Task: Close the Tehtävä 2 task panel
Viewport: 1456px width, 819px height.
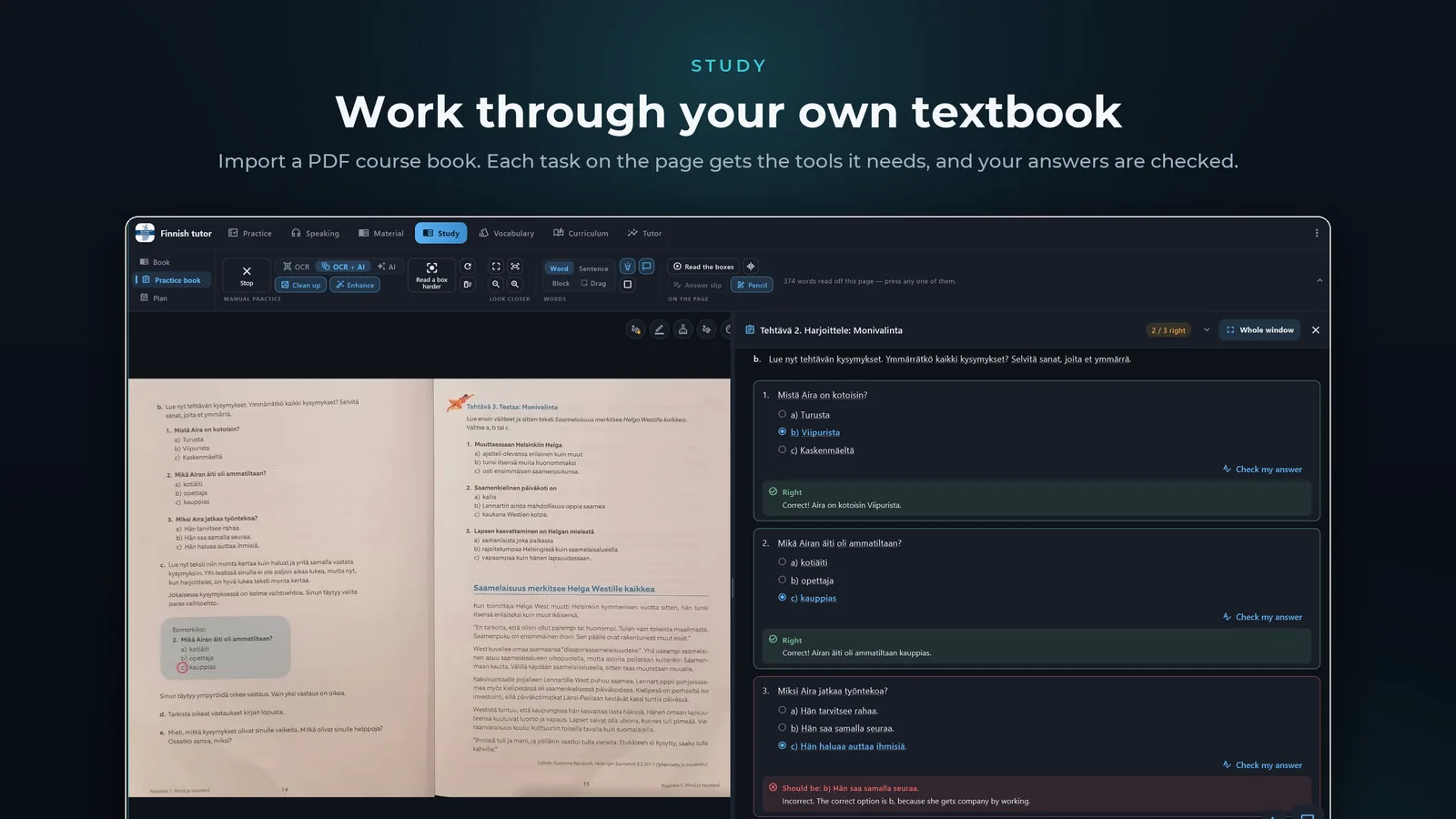Action: [1316, 329]
